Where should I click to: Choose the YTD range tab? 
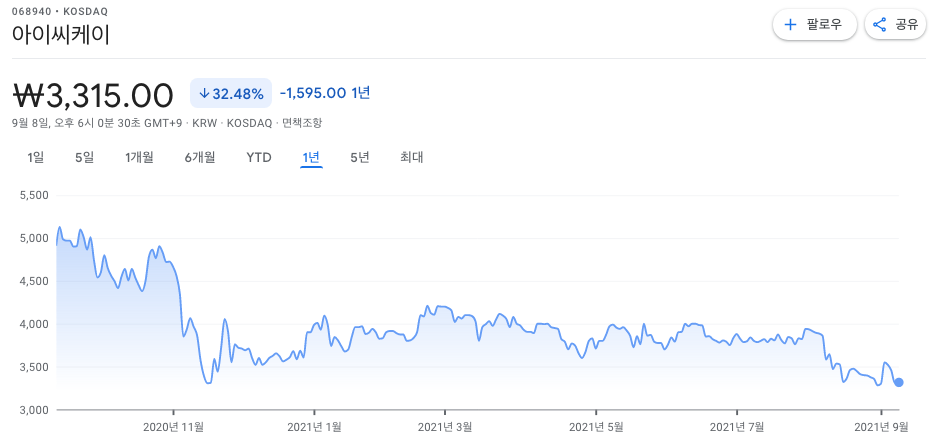[x=259, y=158]
